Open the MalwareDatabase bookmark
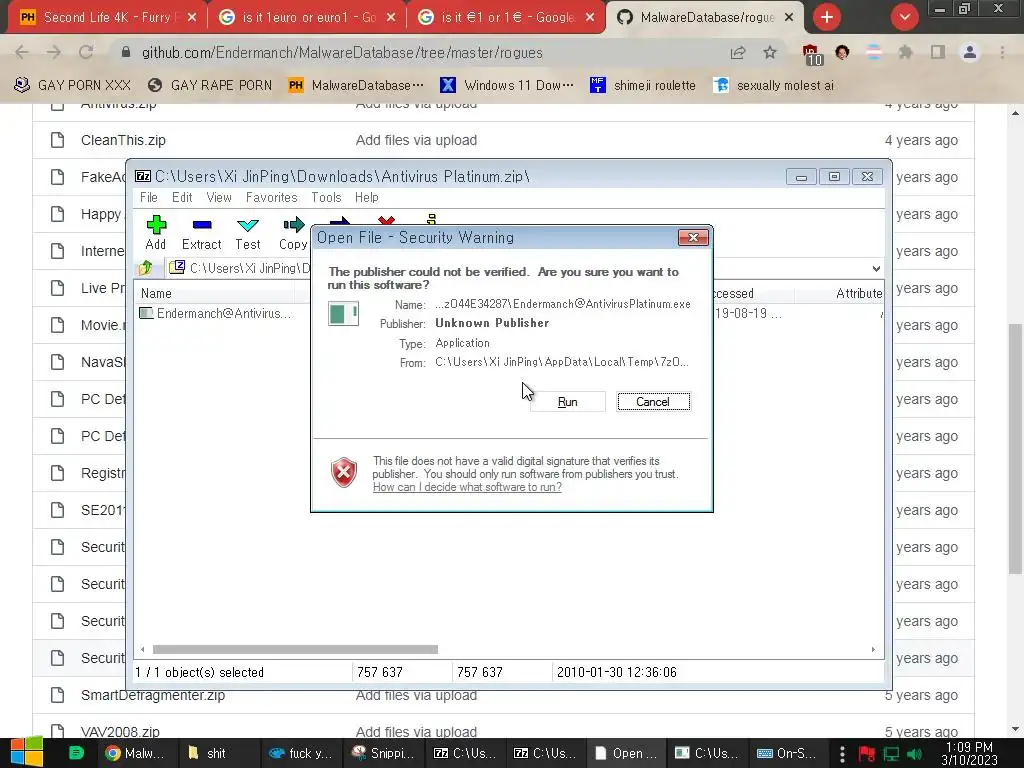 [356, 86]
